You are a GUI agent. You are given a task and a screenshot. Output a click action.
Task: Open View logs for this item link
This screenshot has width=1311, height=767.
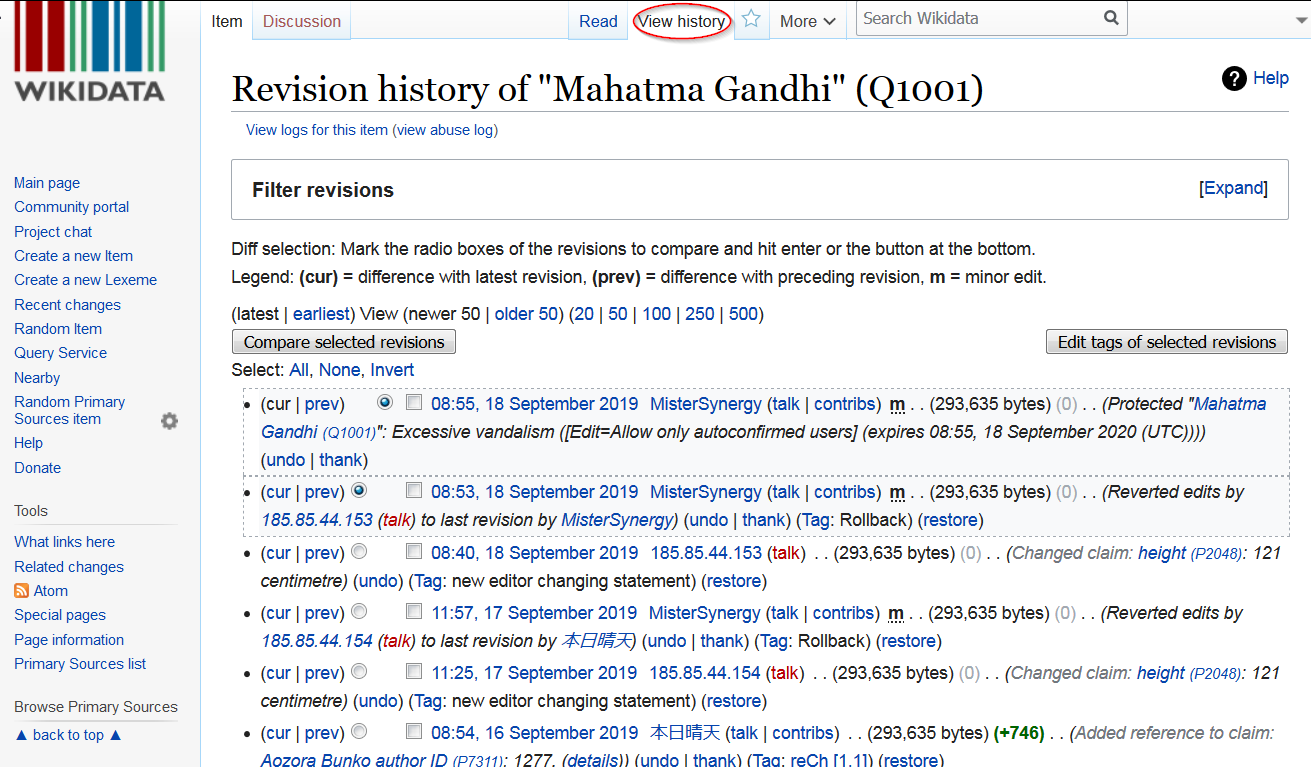pyautogui.click(x=317, y=130)
